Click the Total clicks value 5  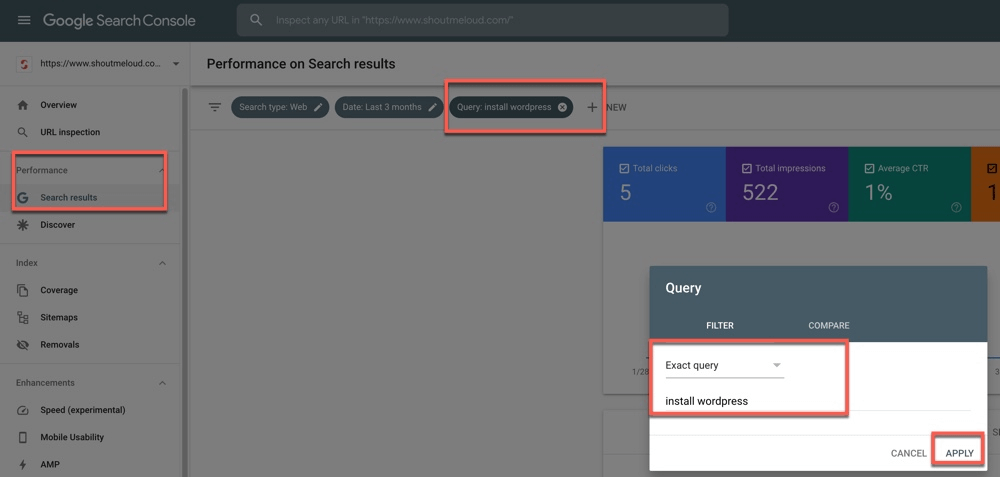(x=625, y=193)
